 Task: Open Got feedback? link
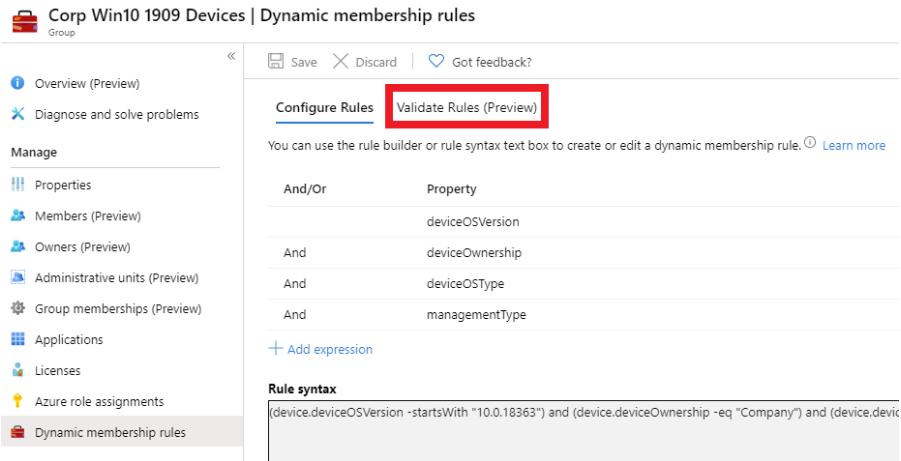[x=492, y=62]
